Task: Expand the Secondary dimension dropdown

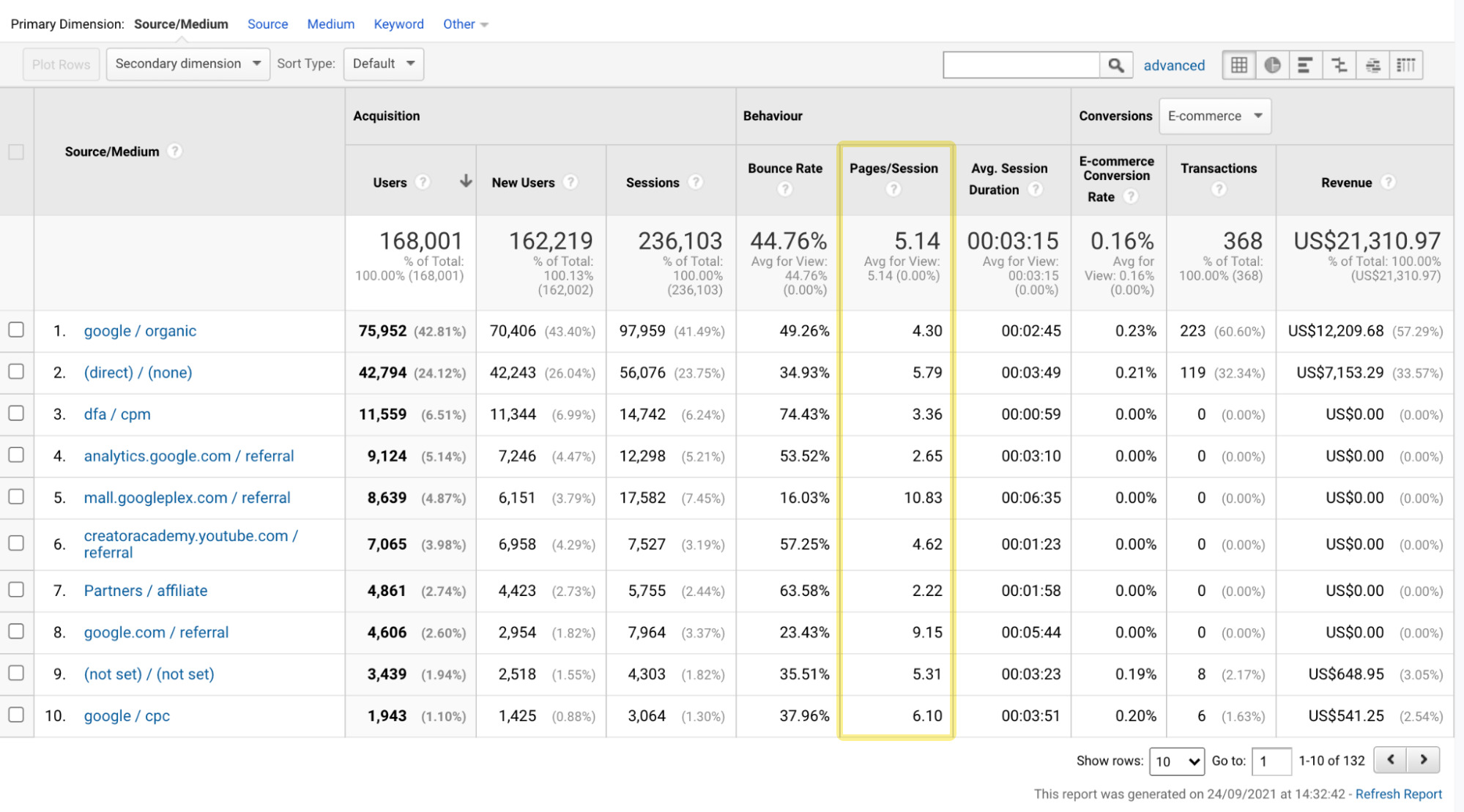Action: click(x=185, y=62)
